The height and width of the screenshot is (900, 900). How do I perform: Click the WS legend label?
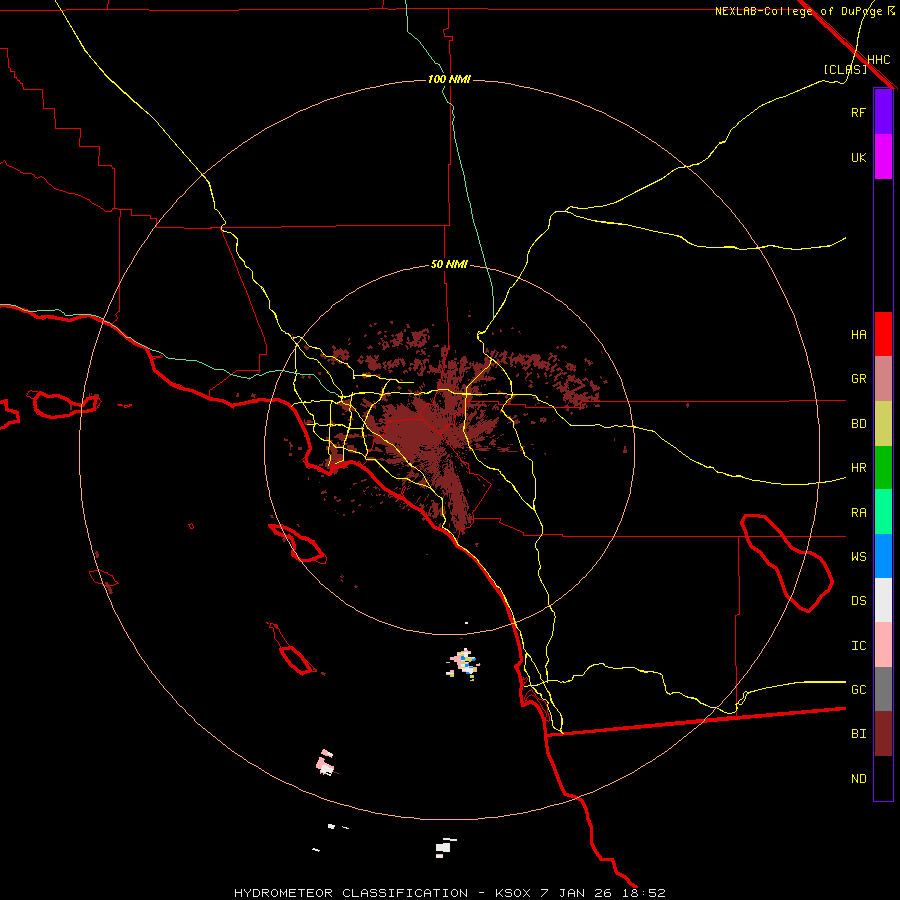(x=858, y=557)
